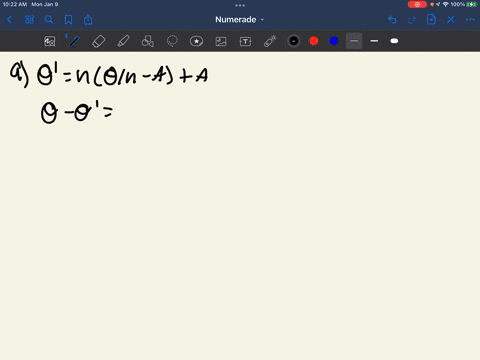Tap the three-dot multitasking control

pos(240,5)
